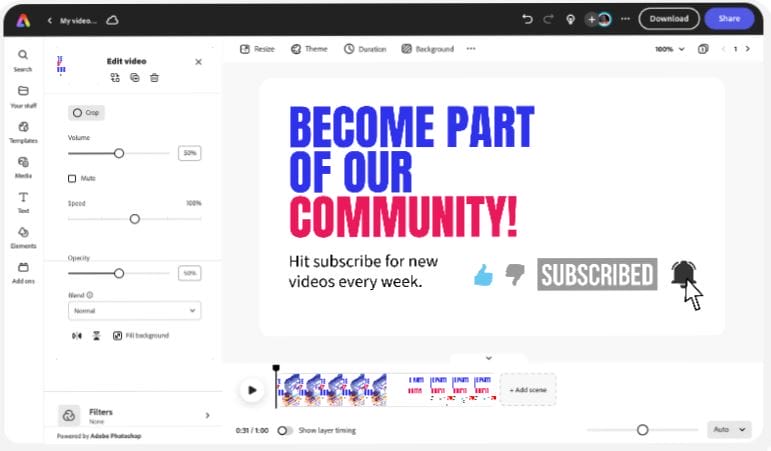The height and width of the screenshot is (451, 771).
Task: Open the Adobe Express home logo
Action: click(23, 21)
